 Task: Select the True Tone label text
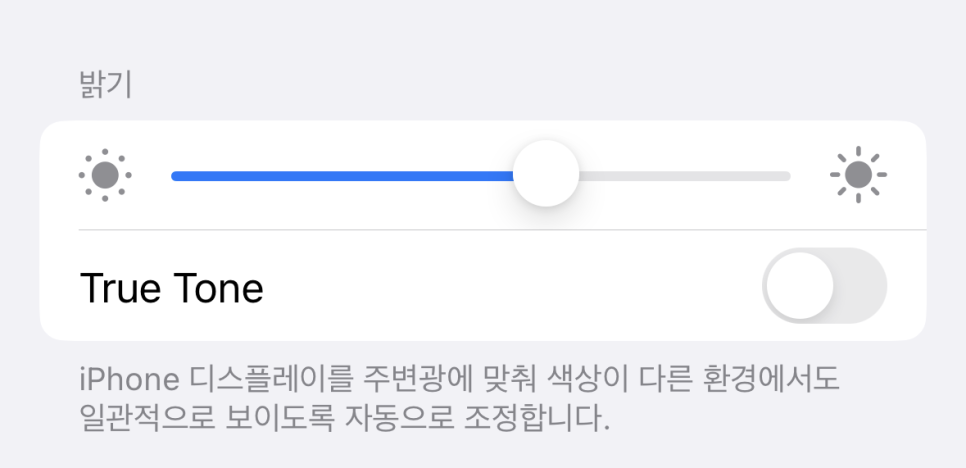172,288
